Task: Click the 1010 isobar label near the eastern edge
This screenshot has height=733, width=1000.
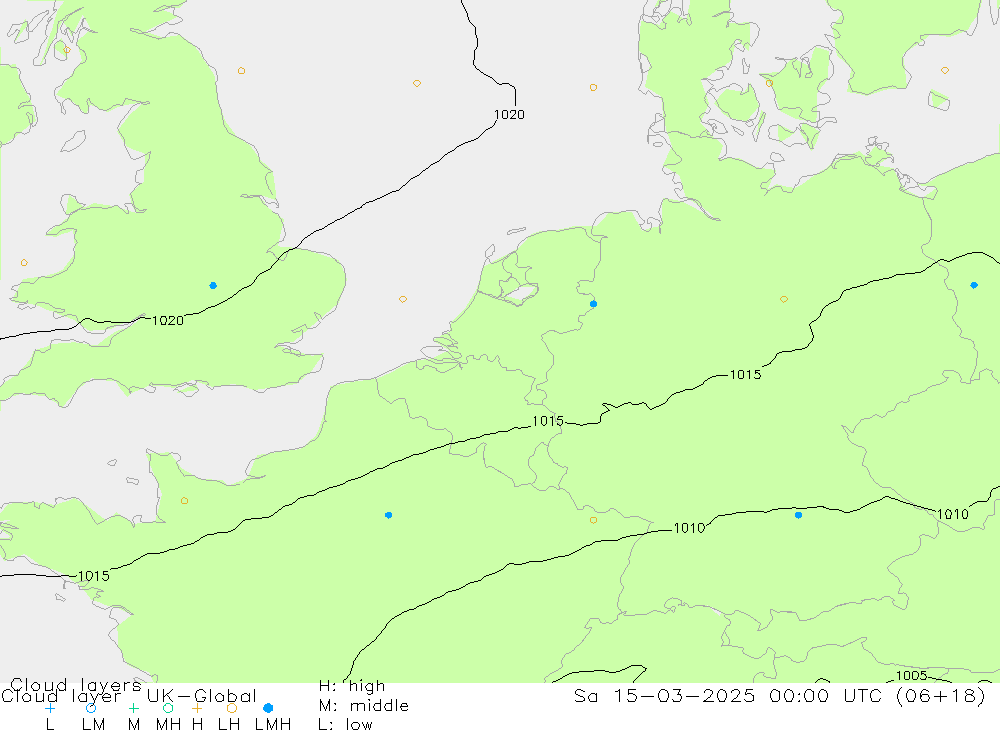Action: 952,514
